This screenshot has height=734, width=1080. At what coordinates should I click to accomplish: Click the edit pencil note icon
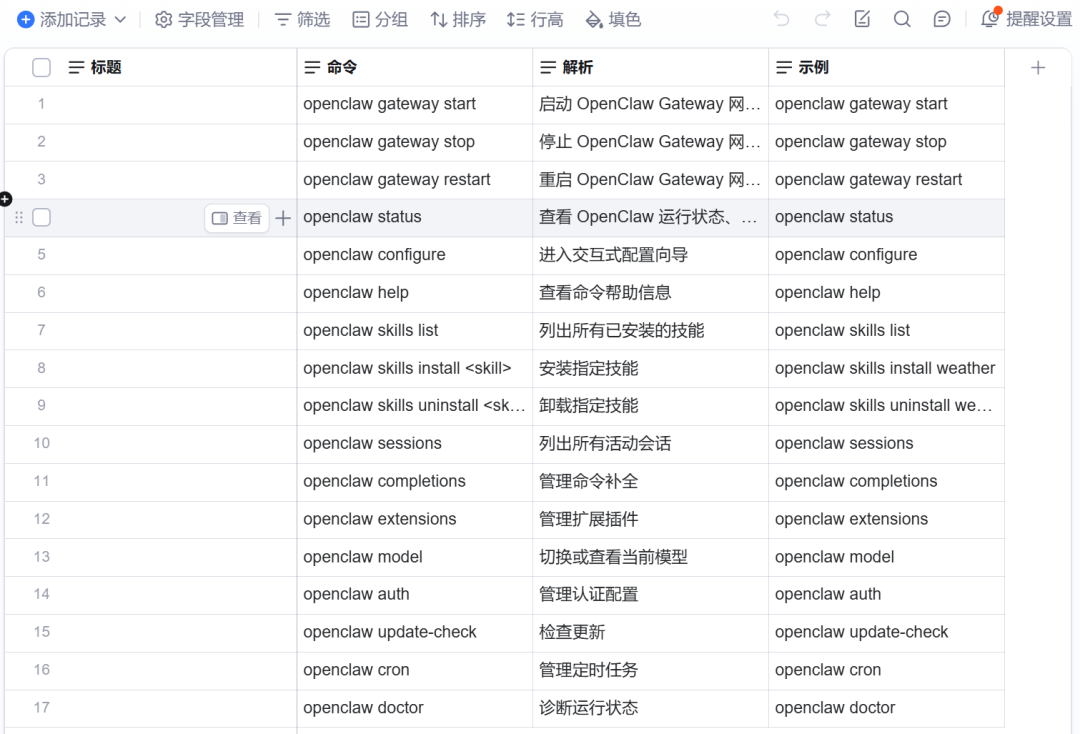tap(862, 19)
